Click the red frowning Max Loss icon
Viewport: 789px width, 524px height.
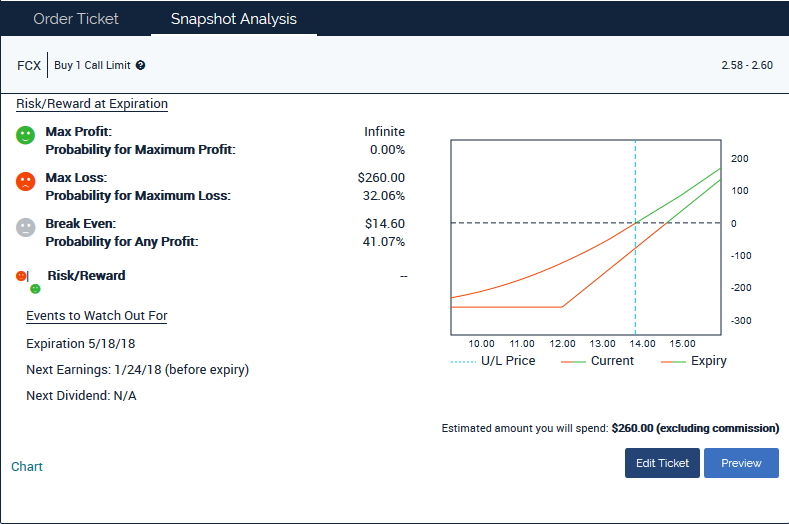click(x=26, y=181)
